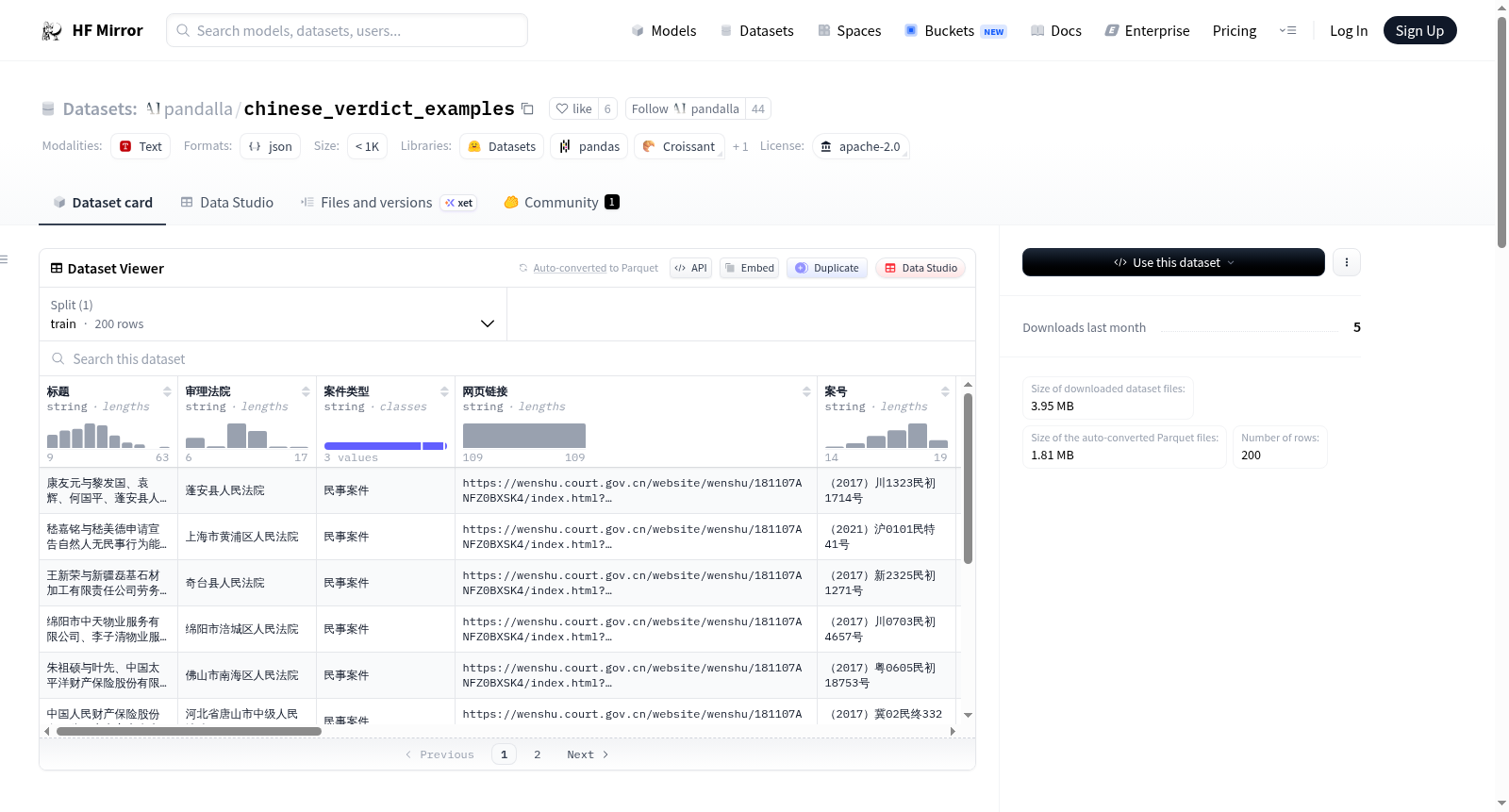This screenshot has height=812, width=1509.
Task: Open Buckets in the navigation
Action: (955, 31)
